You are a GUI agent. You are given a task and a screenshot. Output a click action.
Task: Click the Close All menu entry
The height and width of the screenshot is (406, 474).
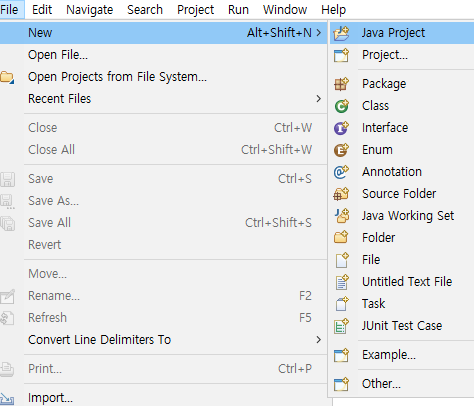point(163,150)
